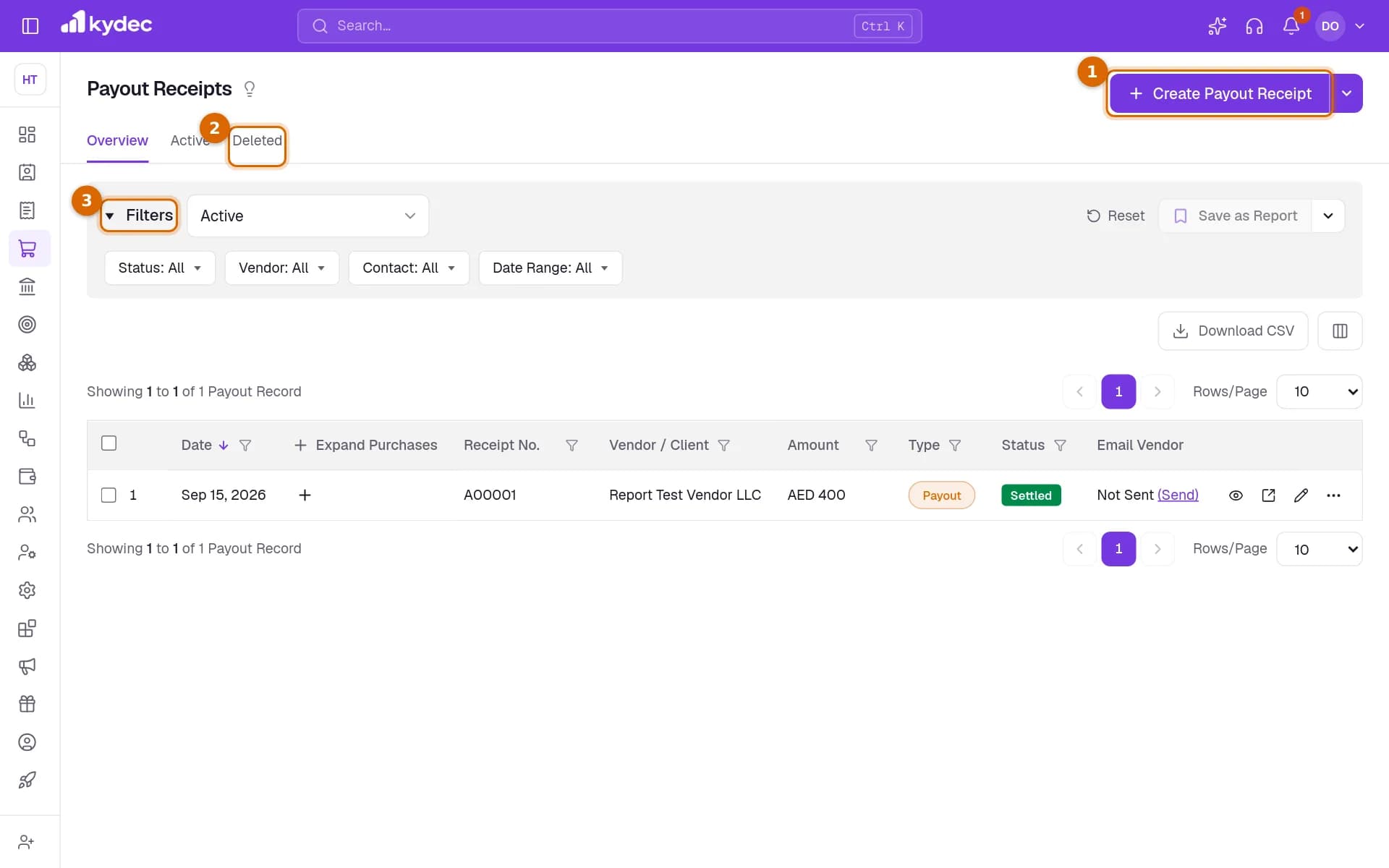Open Date Range: All dropdown
Image resolution: width=1389 pixels, height=868 pixels.
pyautogui.click(x=550, y=268)
